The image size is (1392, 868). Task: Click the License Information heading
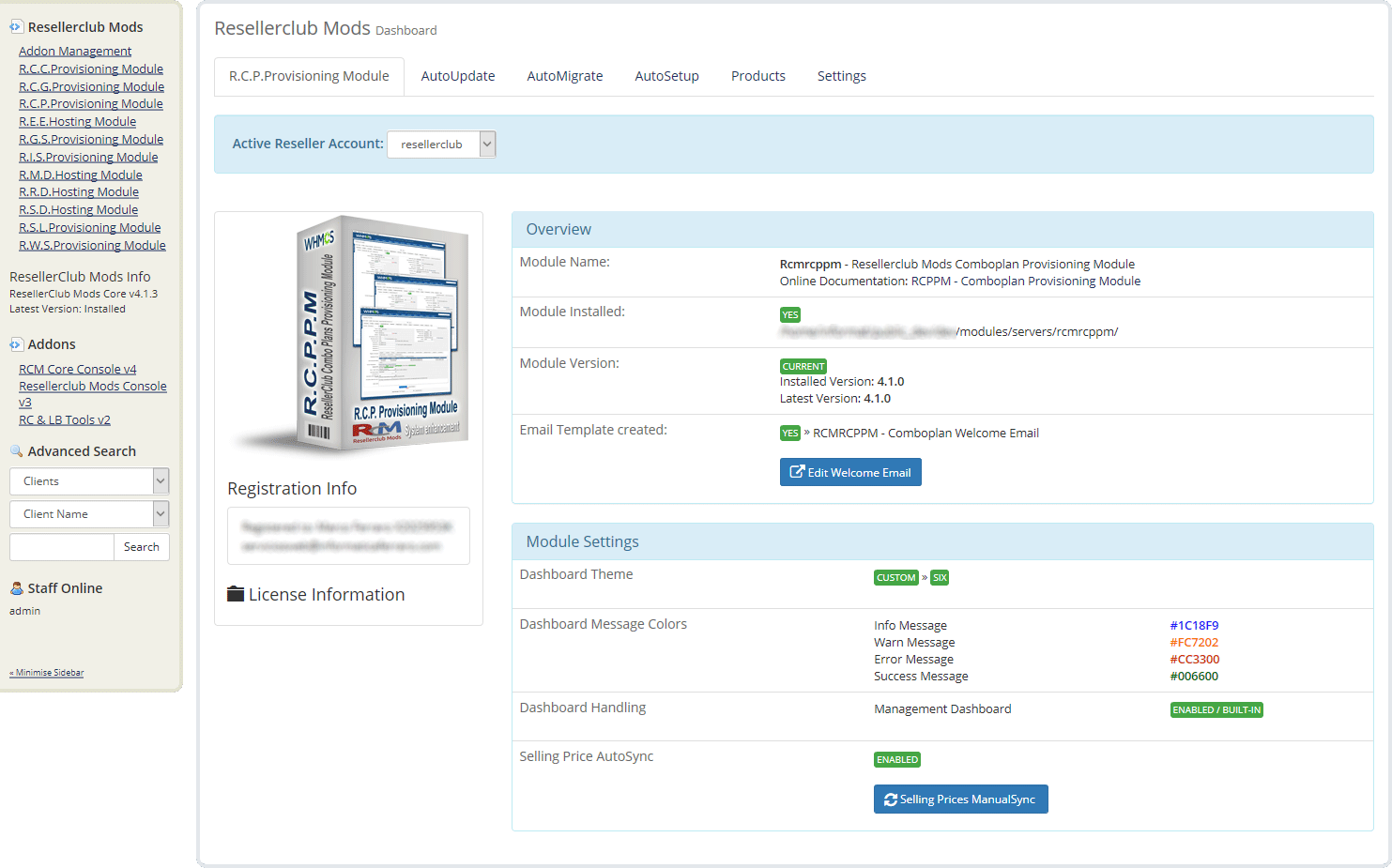[327, 595]
